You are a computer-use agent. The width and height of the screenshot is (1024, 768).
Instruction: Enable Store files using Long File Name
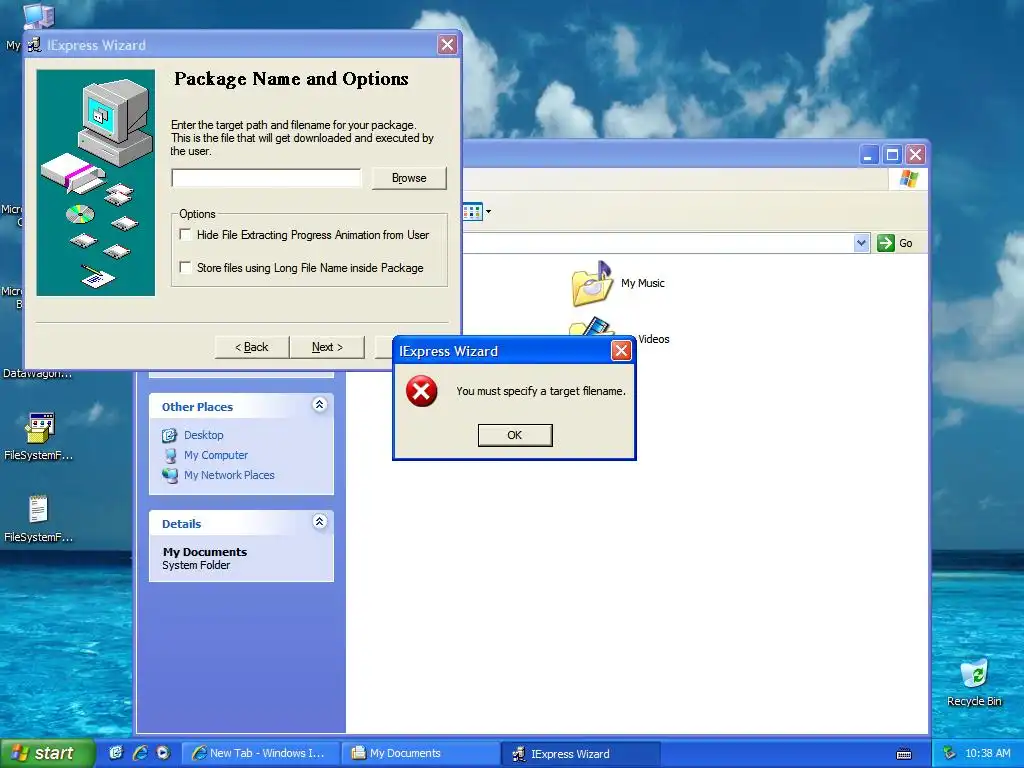(x=185, y=268)
